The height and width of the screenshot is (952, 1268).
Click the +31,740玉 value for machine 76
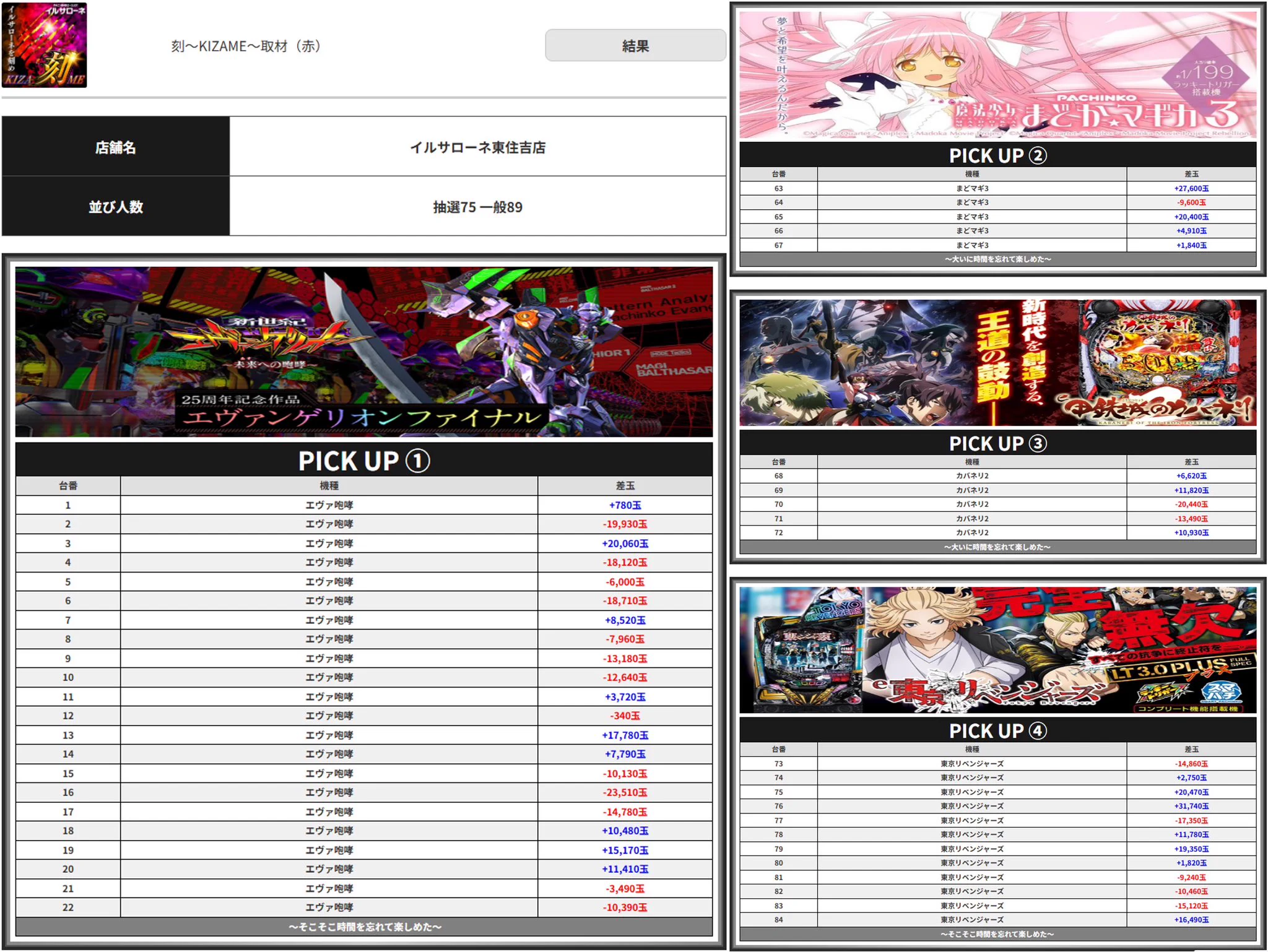point(1191,807)
